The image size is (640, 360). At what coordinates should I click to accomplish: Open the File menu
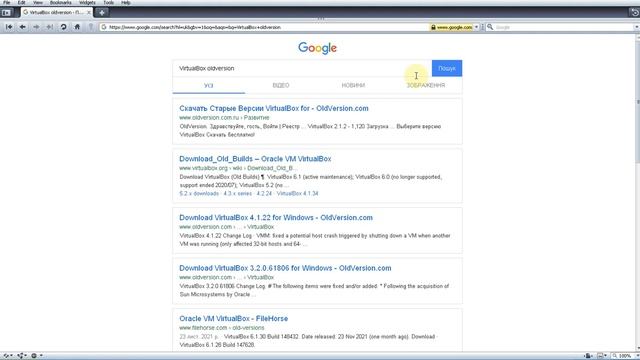(x=7, y=2)
